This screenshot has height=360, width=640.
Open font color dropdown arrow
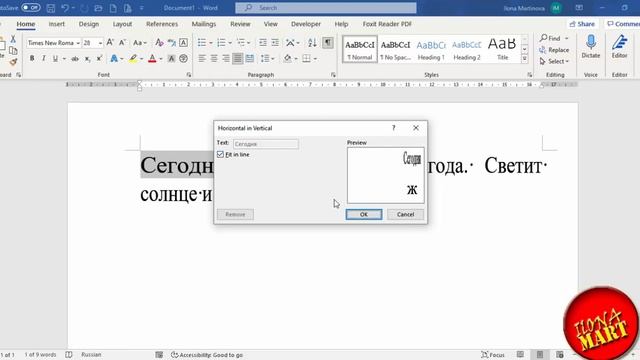161,59
